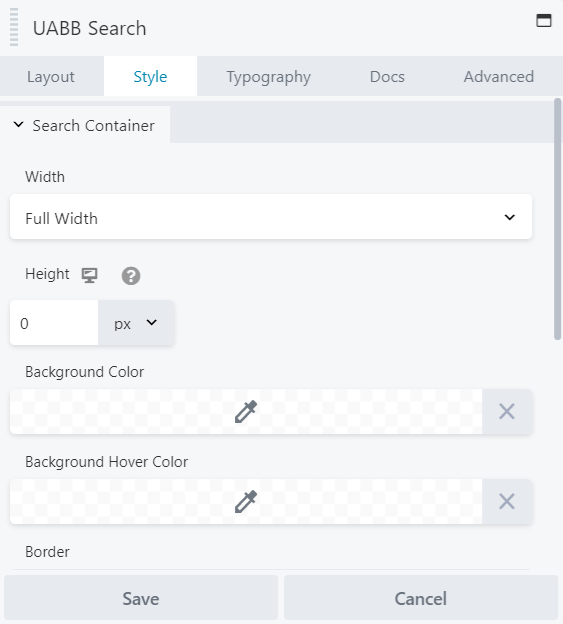Viewport: 563px width, 624px height.
Task: Open the Width dropdown showing Full Width
Action: coord(271,217)
